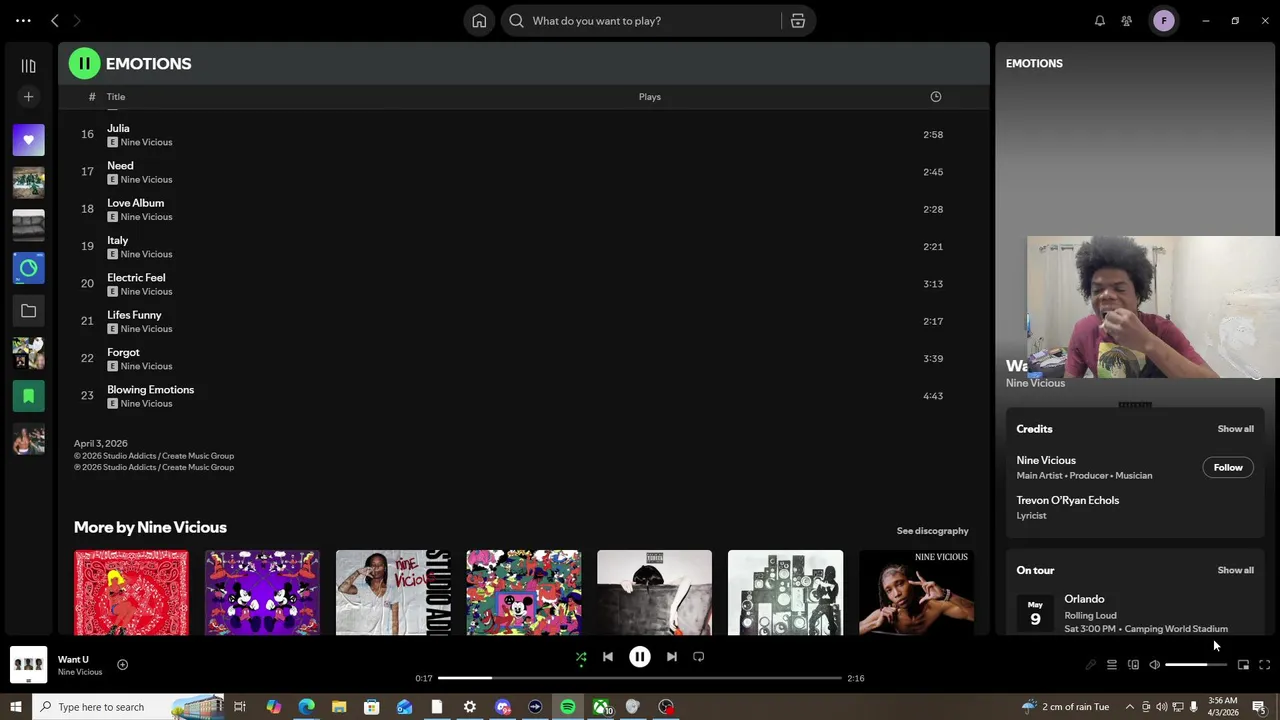1280x720 pixels.
Task: Click the Create playlist plus icon
Action: pyautogui.click(x=28, y=97)
